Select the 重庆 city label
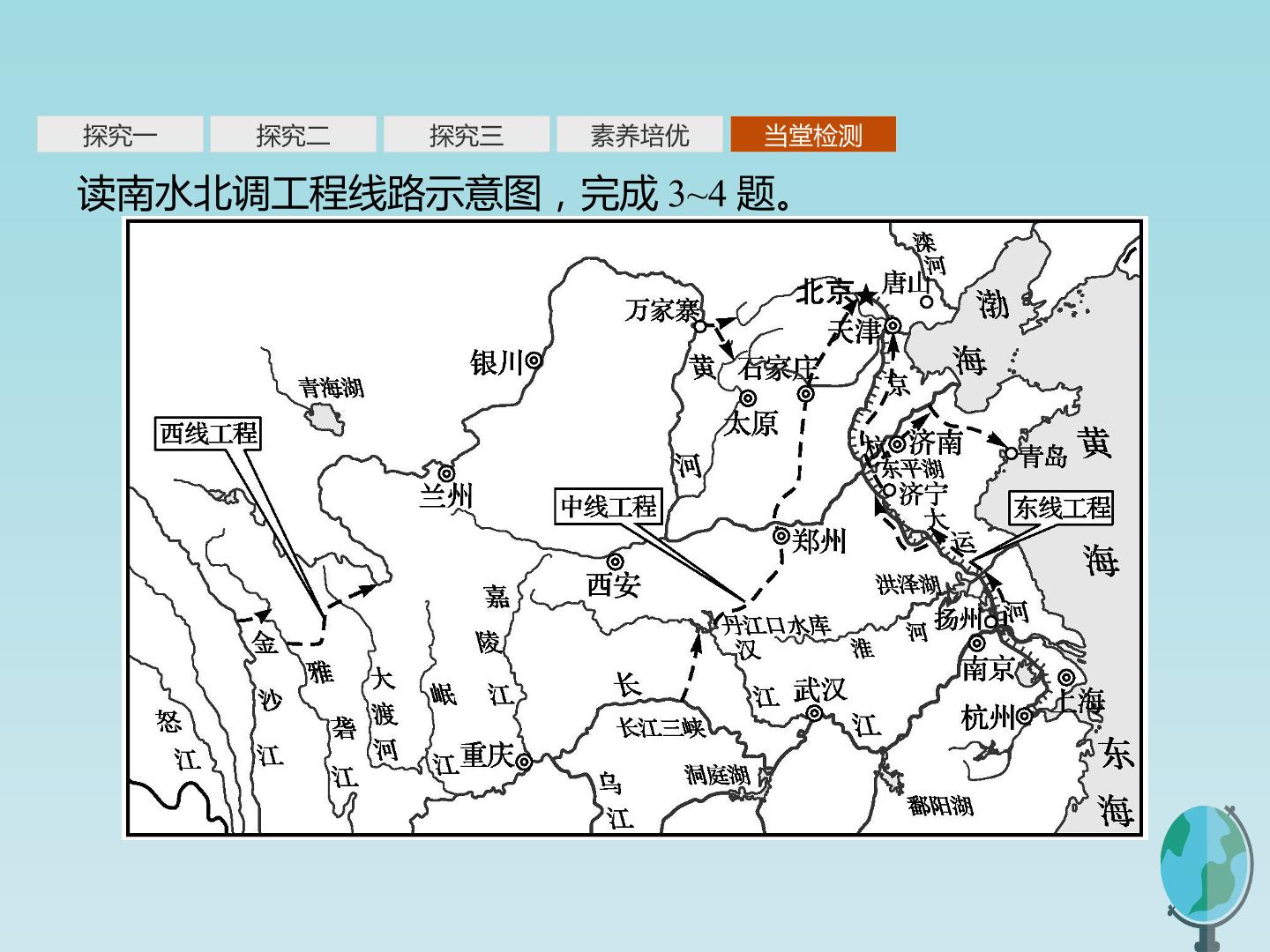The height and width of the screenshot is (952, 1270). pos(487,755)
